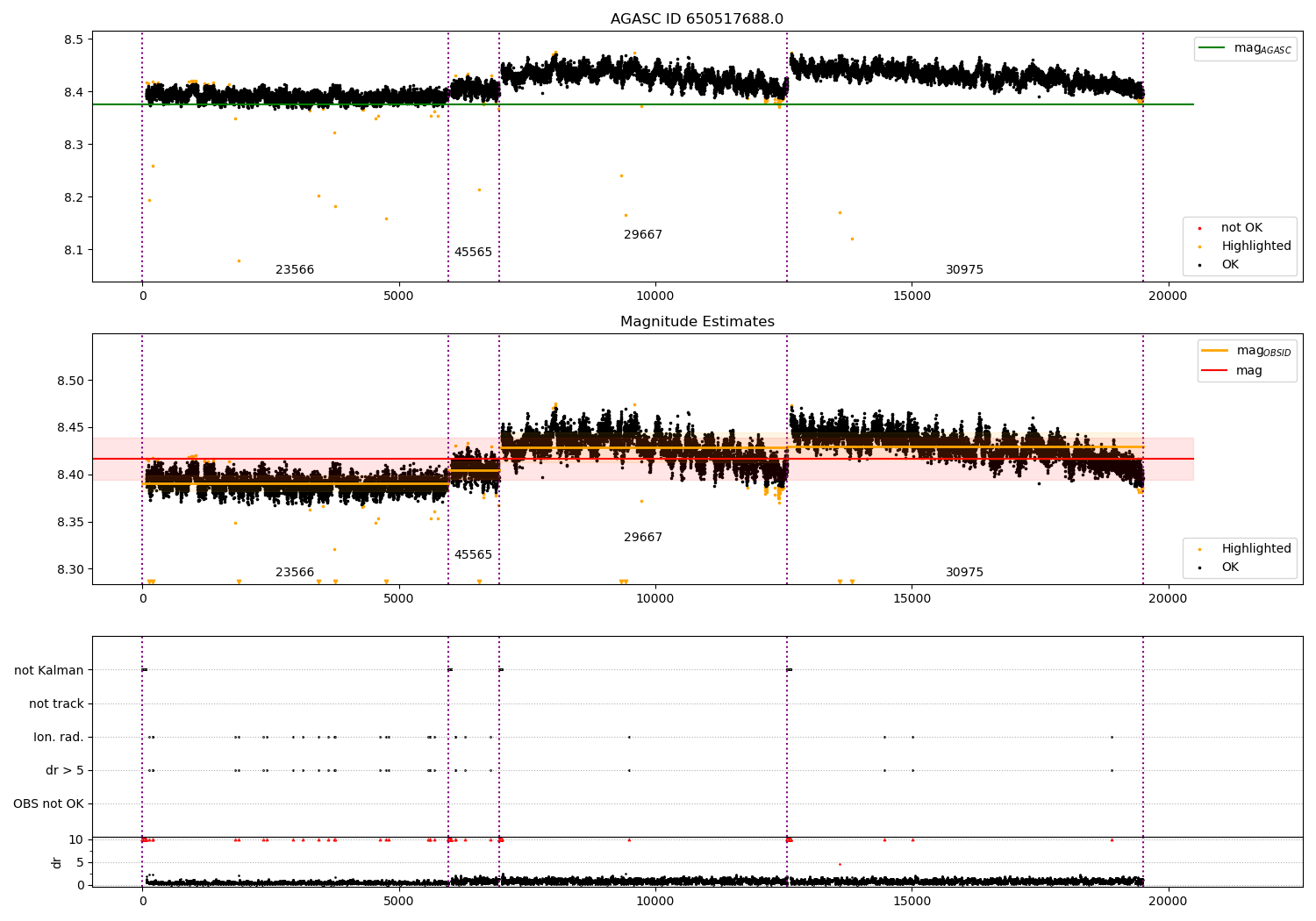Click obsid label 45565 in the Magnitude Estimates plot
1316x921 pixels.
[473, 555]
